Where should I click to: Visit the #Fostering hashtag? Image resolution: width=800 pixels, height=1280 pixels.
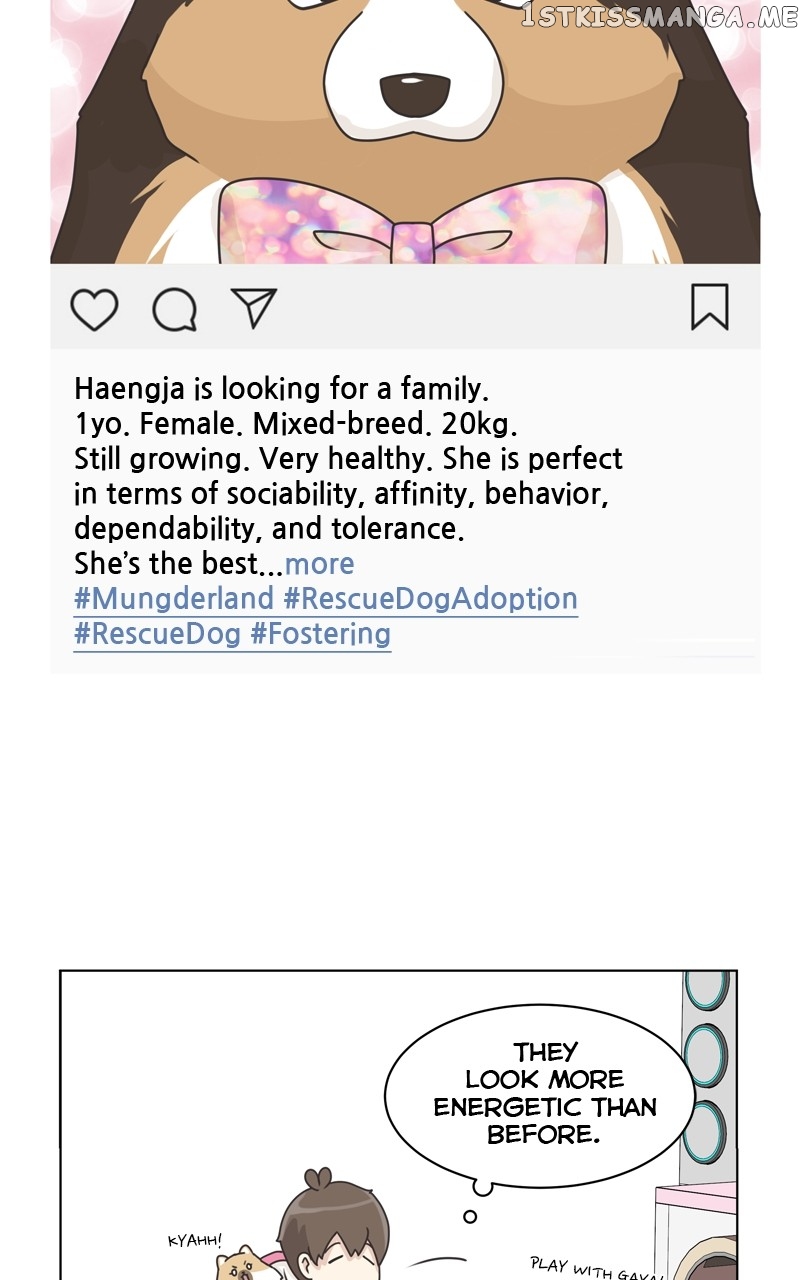(321, 634)
